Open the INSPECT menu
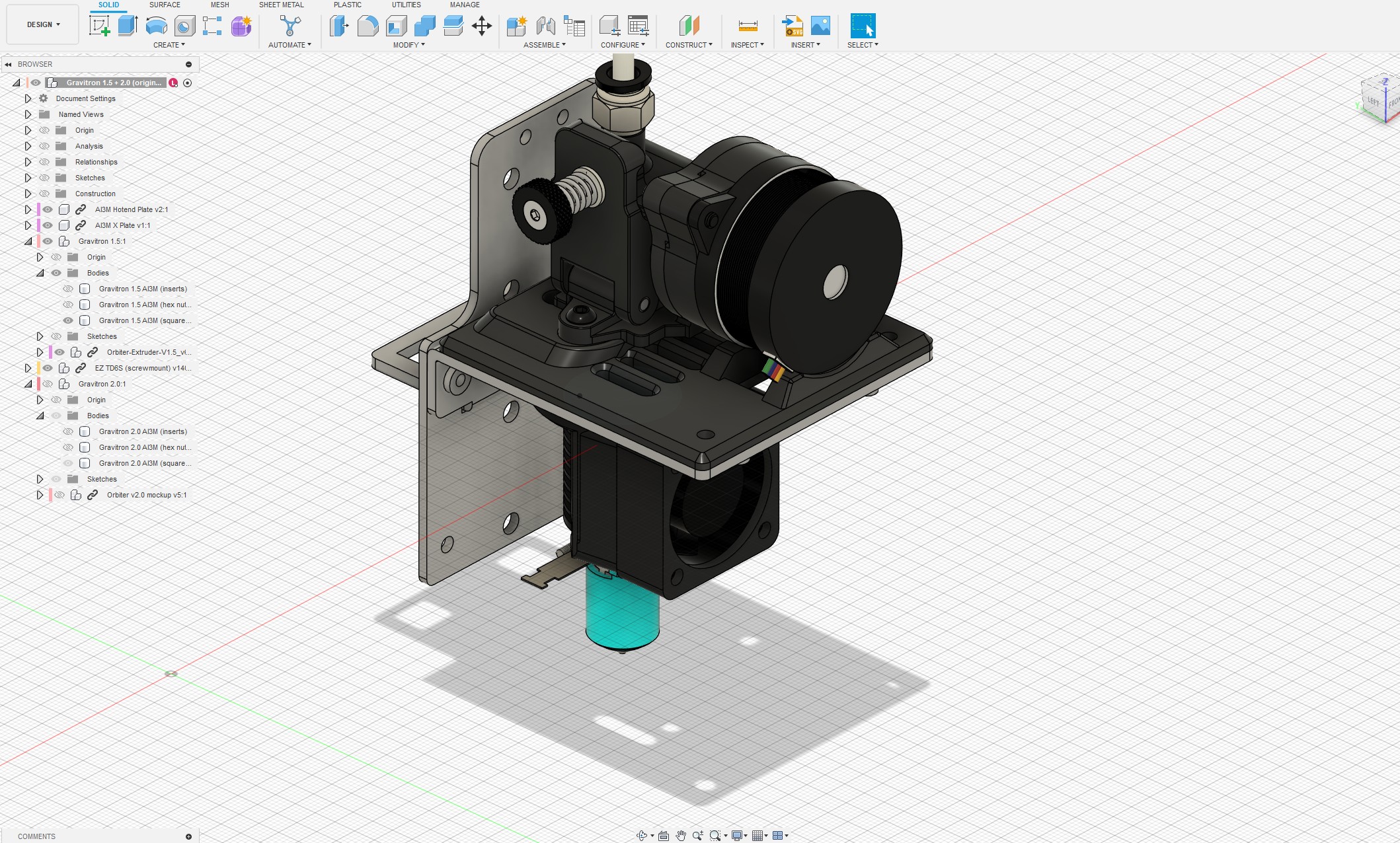 (748, 45)
